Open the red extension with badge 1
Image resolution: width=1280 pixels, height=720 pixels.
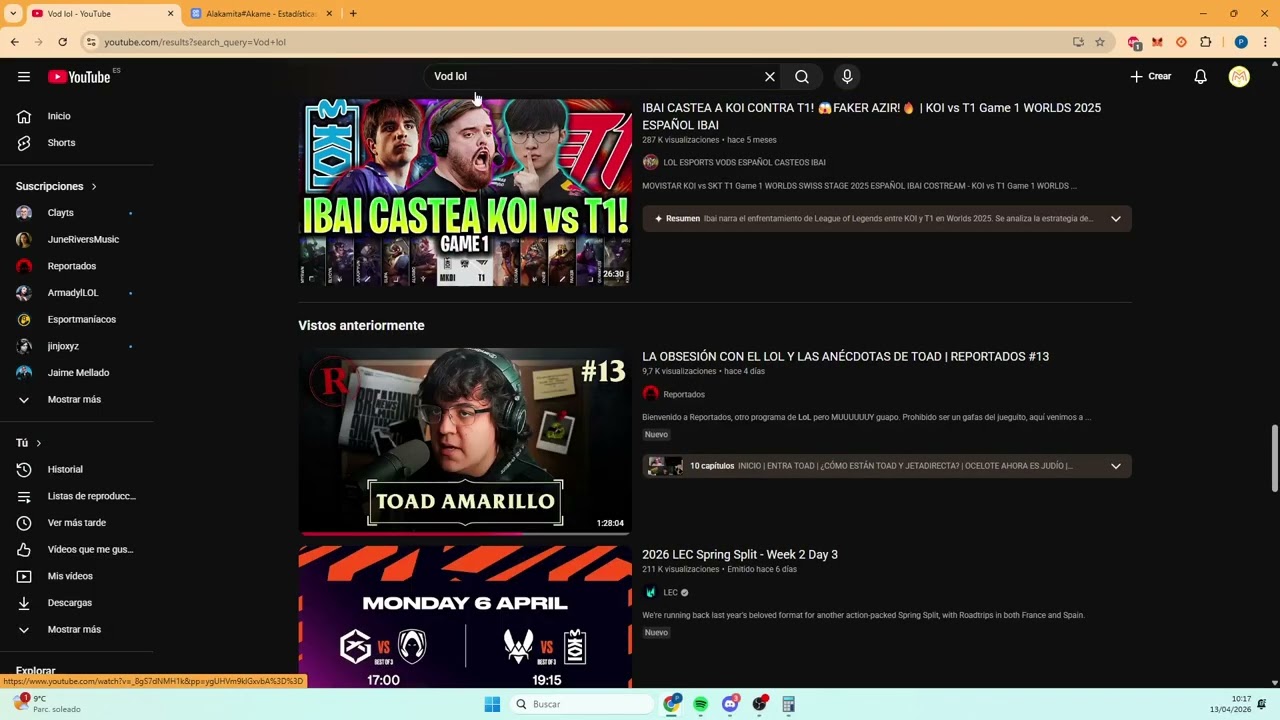(x=1133, y=42)
